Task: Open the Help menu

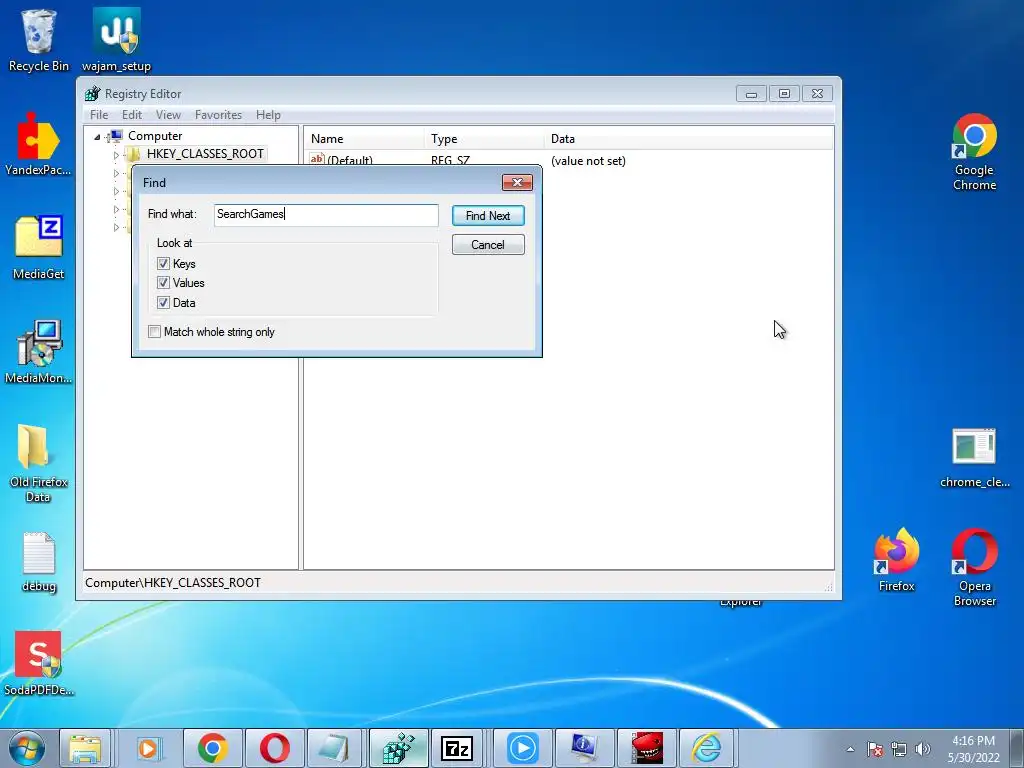Action: tap(268, 115)
